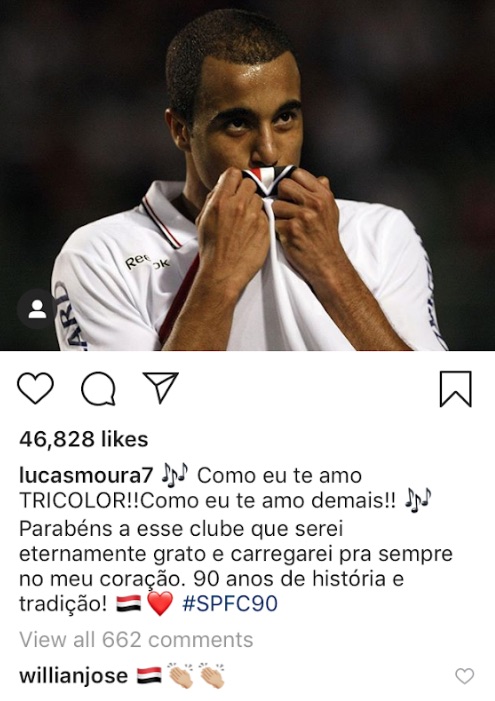Screen dimensions: 495x701
Task: Share post using paper plane icon
Action: pyautogui.click(x=161, y=387)
